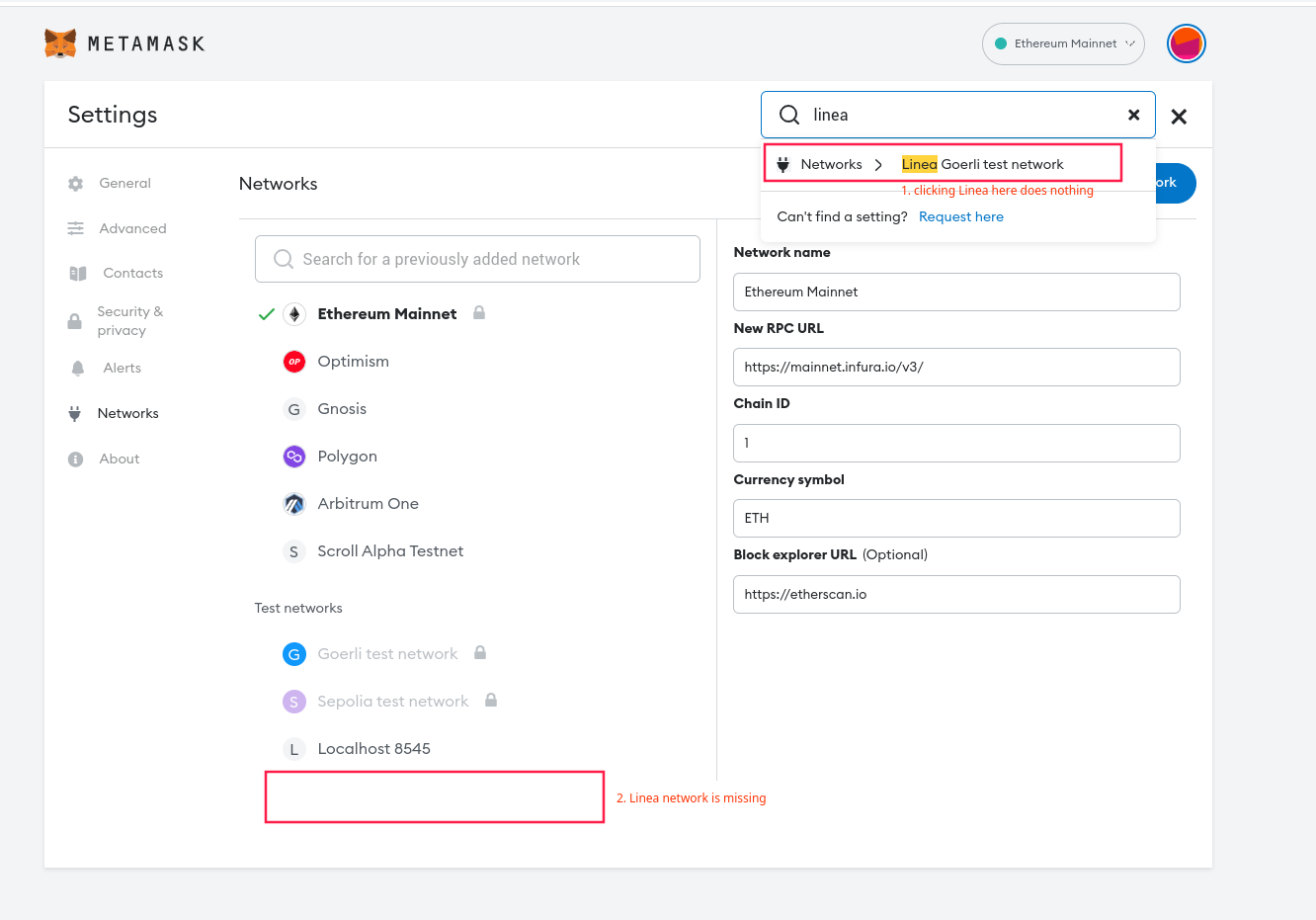Click the lock icon beside Ethereum Mainnet

(479, 312)
